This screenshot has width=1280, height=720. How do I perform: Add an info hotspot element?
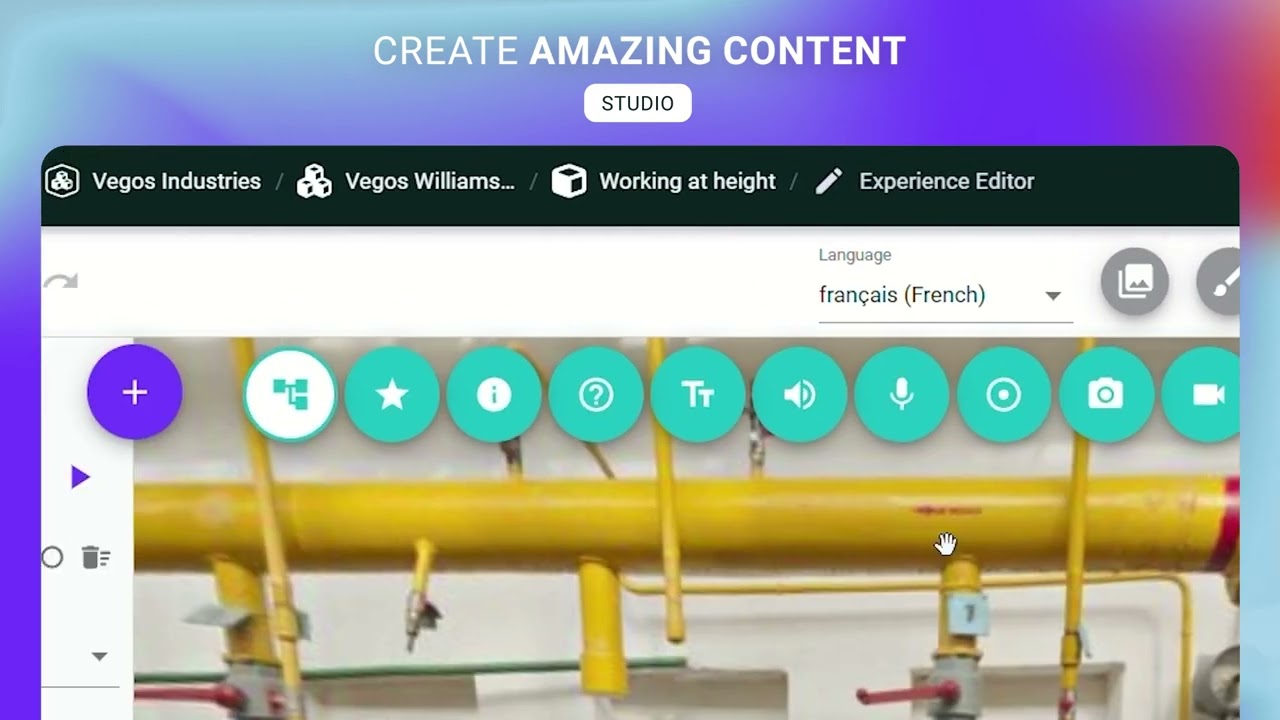click(494, 395)
